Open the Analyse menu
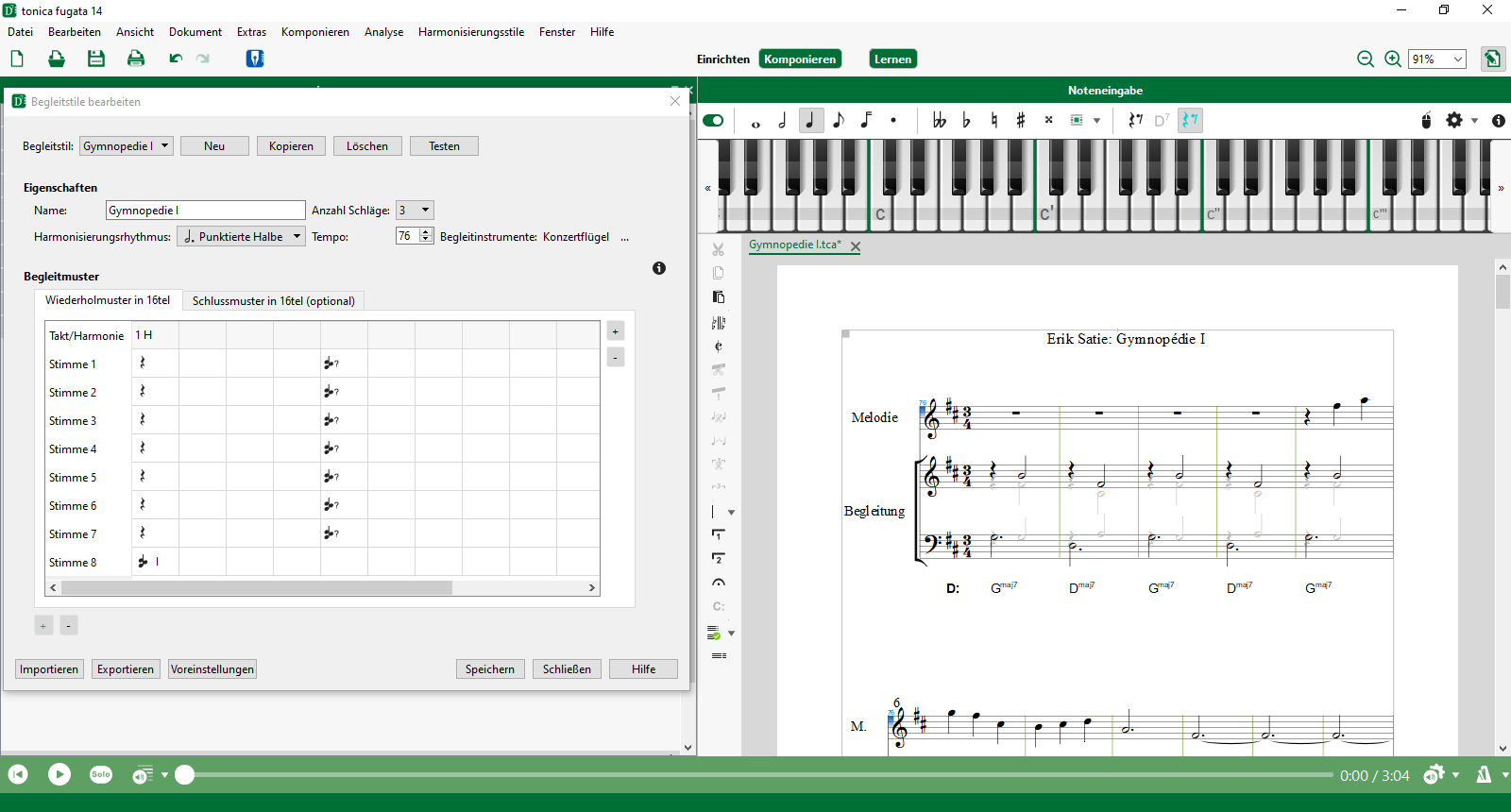 point(383,32)
